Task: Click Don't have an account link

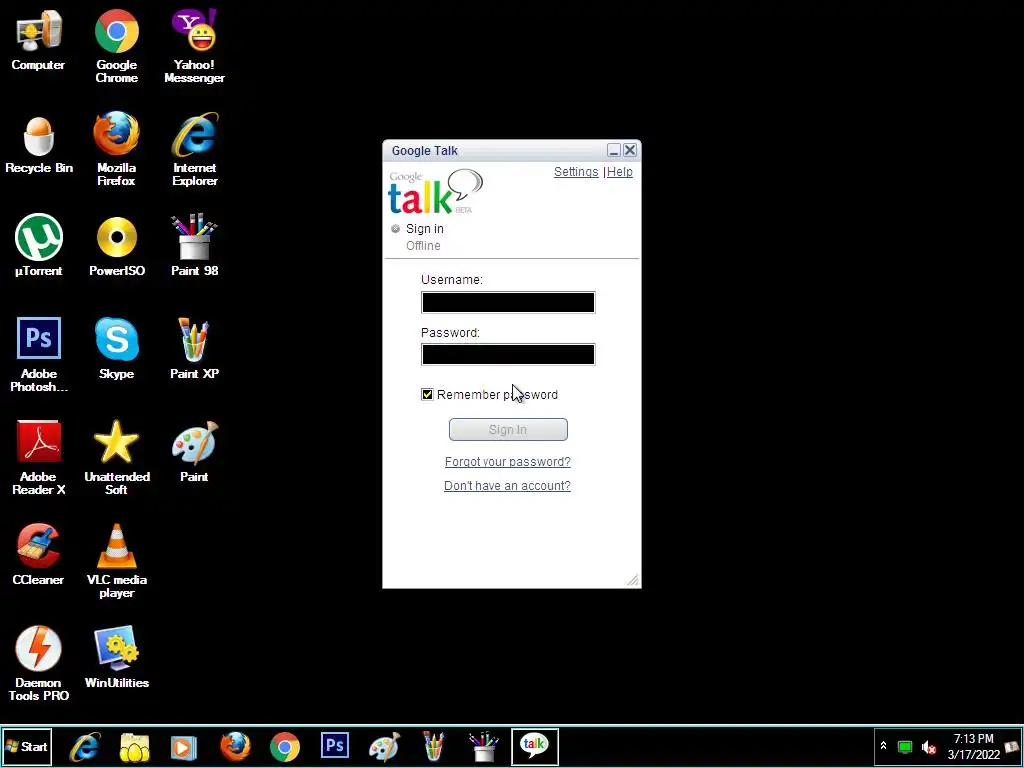Action: (x=507, y=486)
